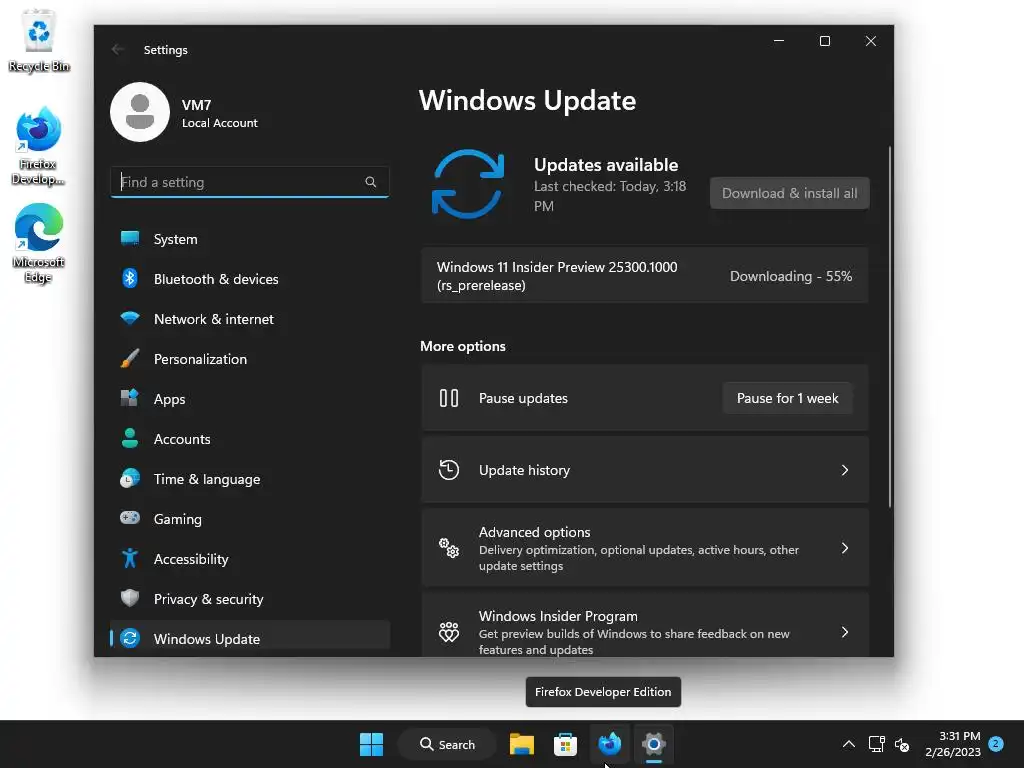
Task: Click the network status tray icon
Action: pos(876,744)
